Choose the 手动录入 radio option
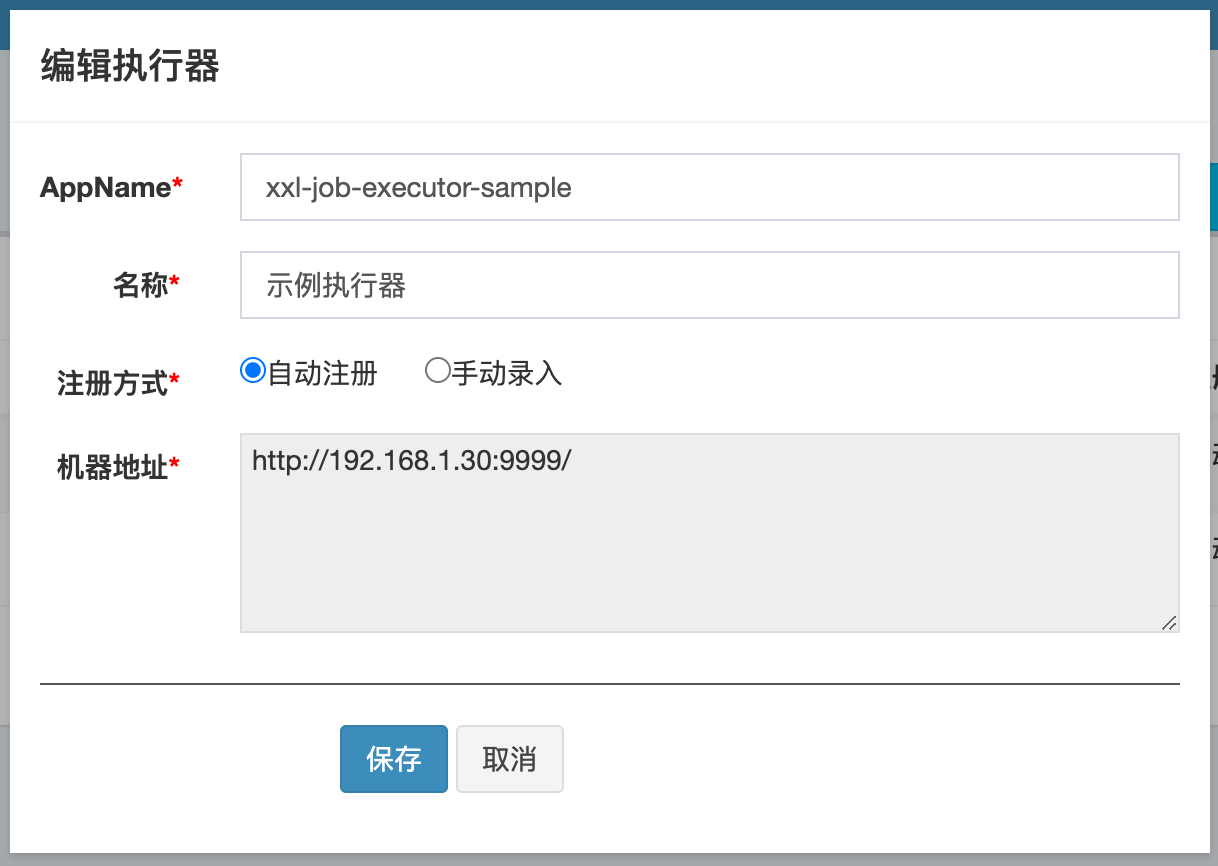The image size is (1218, 866). tap(437, 371)
